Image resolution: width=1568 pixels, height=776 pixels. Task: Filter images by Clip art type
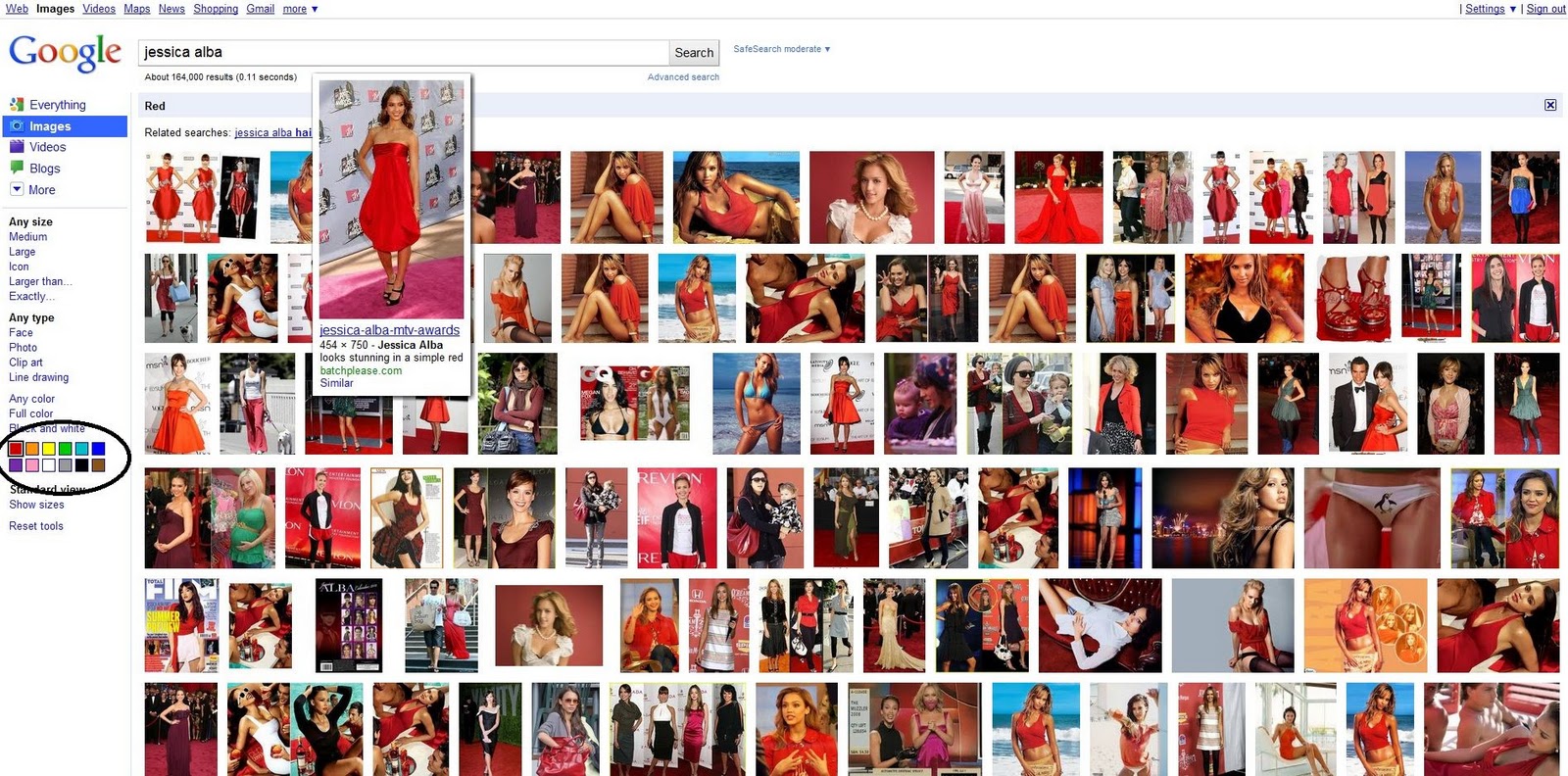coord(25,363)
